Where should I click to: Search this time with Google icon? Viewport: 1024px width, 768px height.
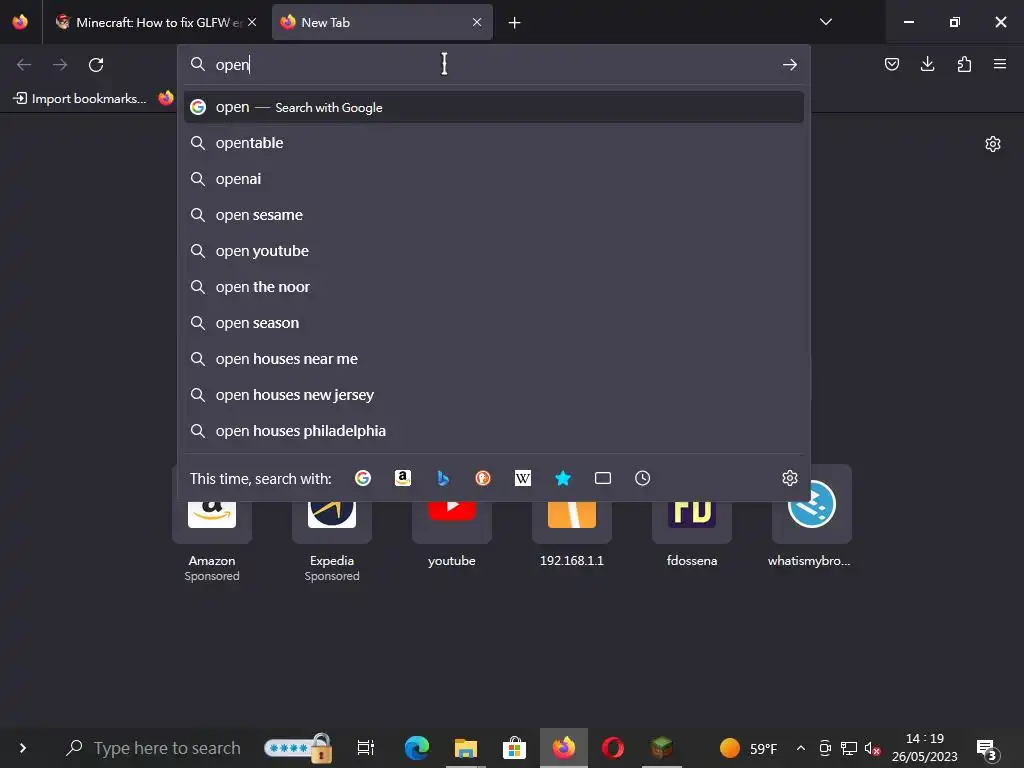click(363, 478)
